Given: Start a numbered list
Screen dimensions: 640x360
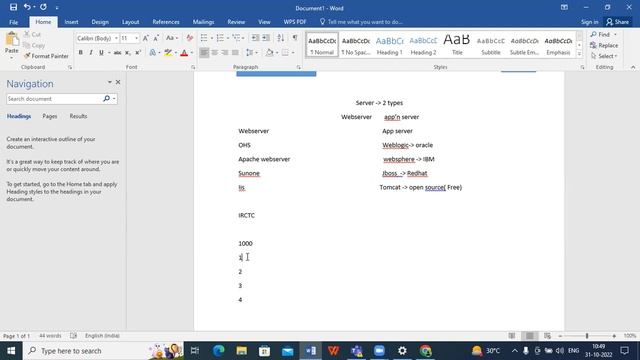Looking at the screenshot, I should [220, 38].
